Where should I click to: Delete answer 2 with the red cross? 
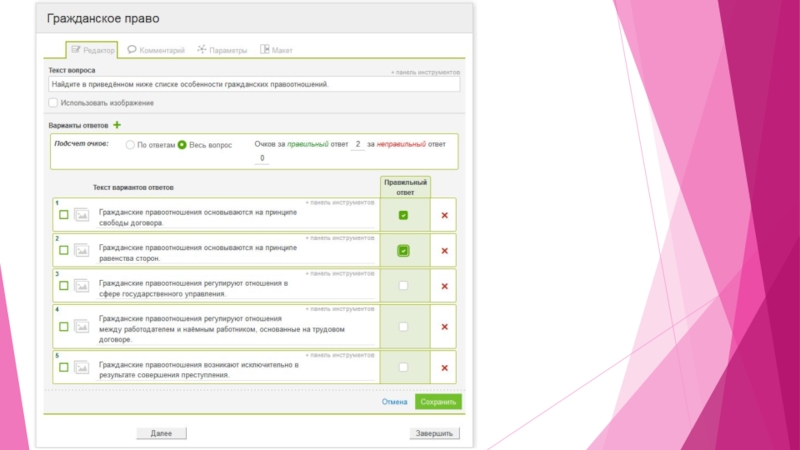pos(444,251)
